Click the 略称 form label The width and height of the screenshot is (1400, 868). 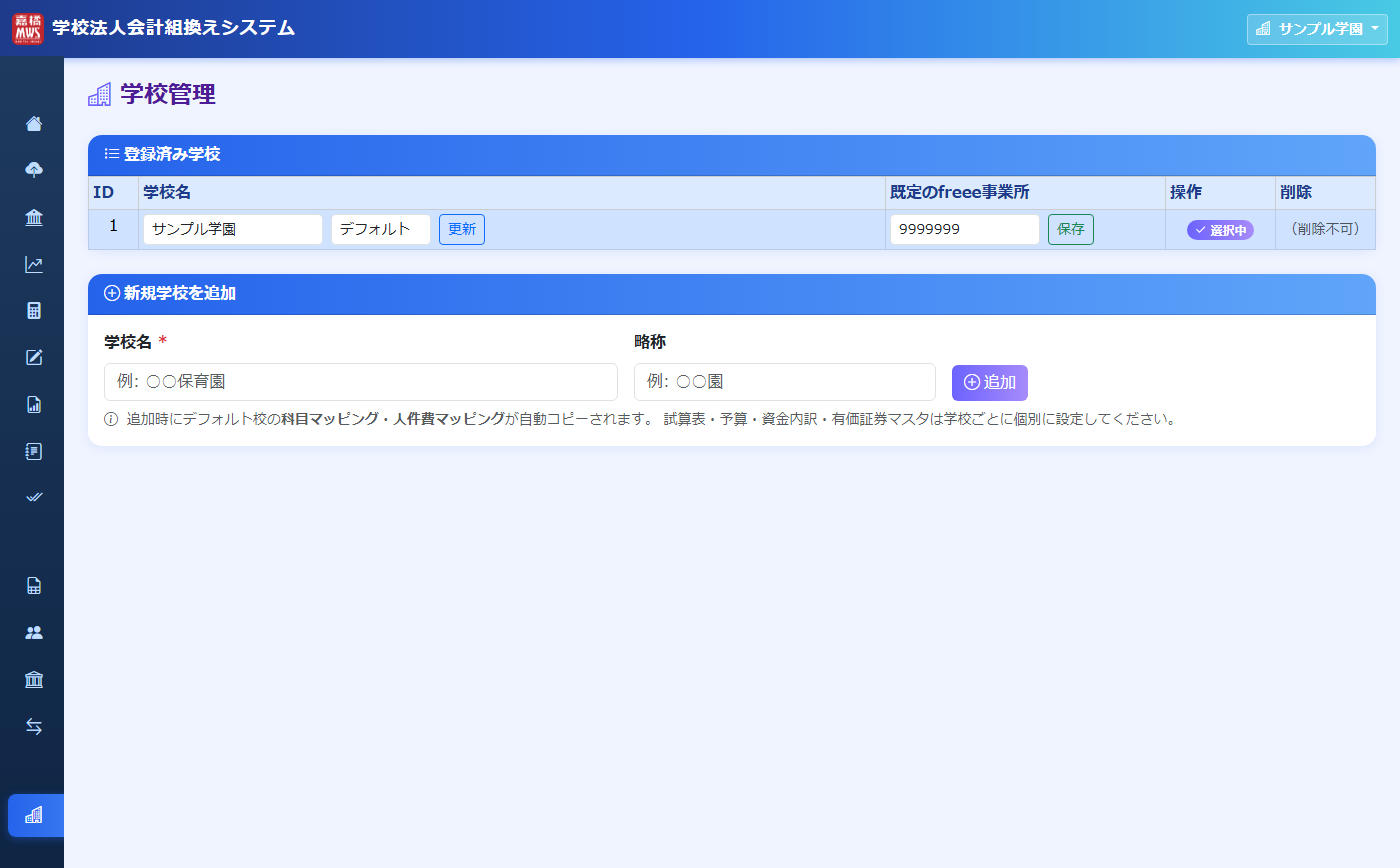click(x=650, y=342)
